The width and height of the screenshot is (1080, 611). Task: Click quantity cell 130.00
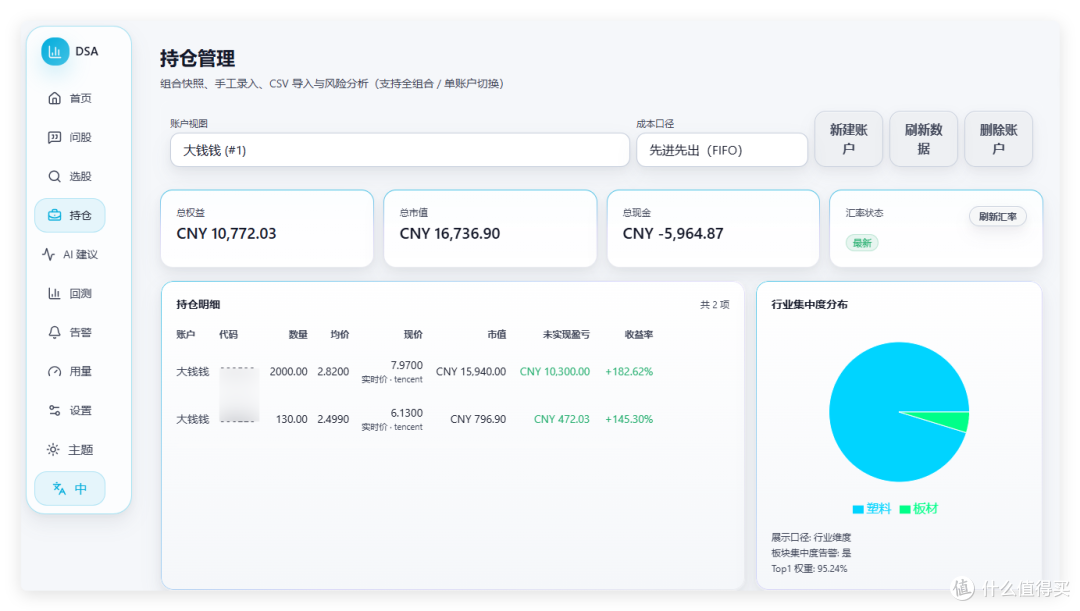point(292,419)
